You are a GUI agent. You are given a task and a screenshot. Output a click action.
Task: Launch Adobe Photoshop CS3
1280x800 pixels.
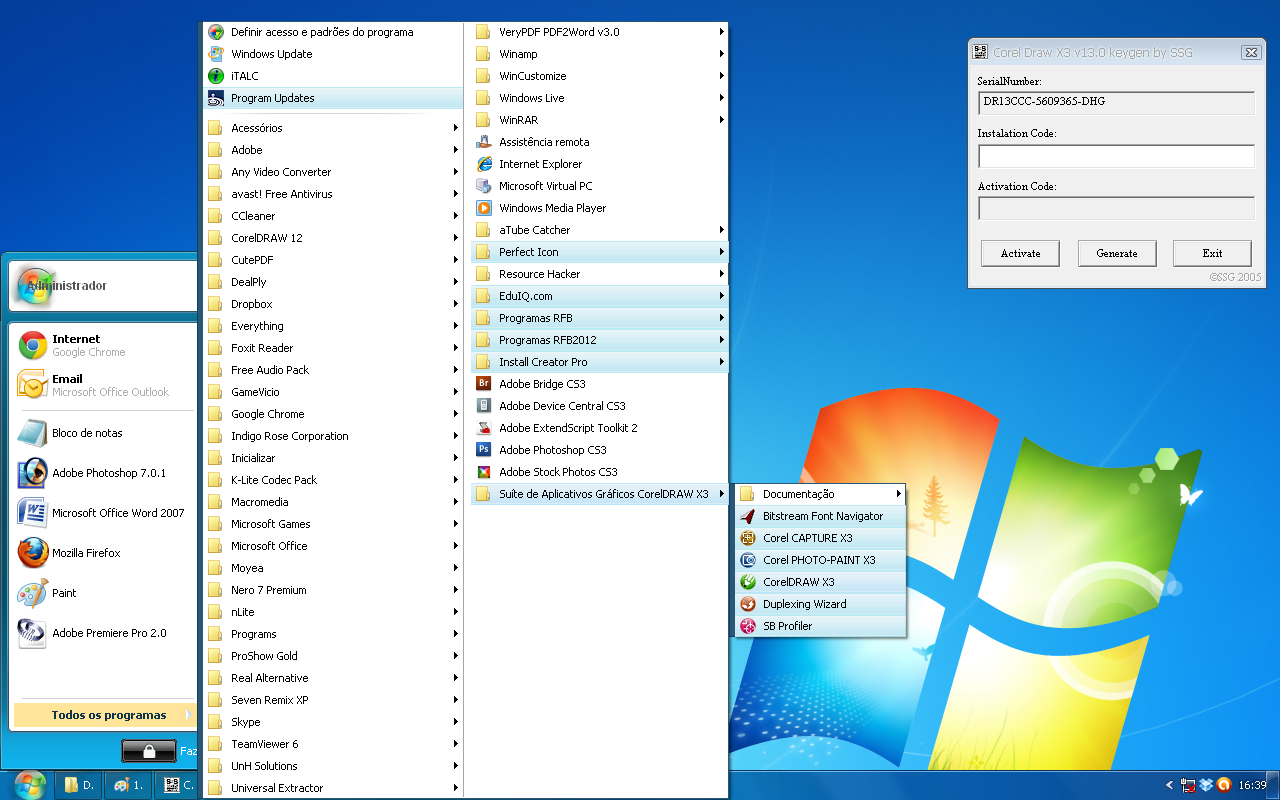pos(599,450)
